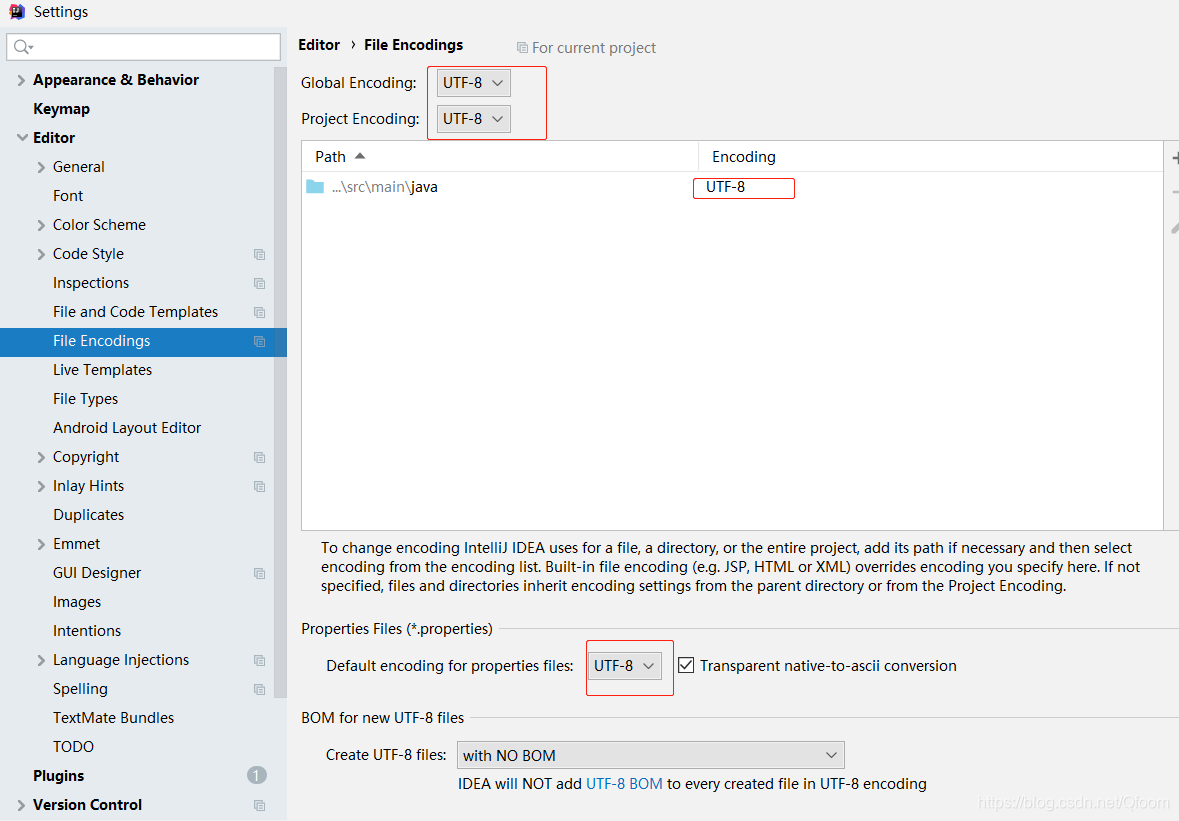
Task: Open the Global Encoding dropdown
Action: tap(474, 83)
